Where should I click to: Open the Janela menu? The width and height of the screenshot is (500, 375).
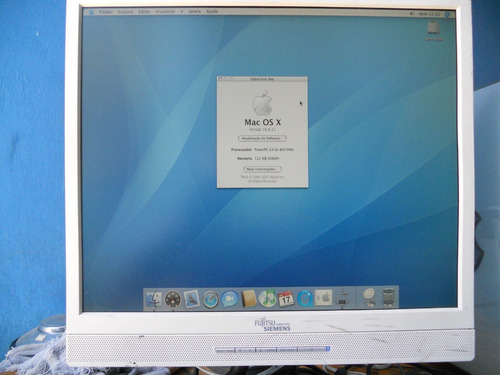pyautogui.click(x=195, y=11)
